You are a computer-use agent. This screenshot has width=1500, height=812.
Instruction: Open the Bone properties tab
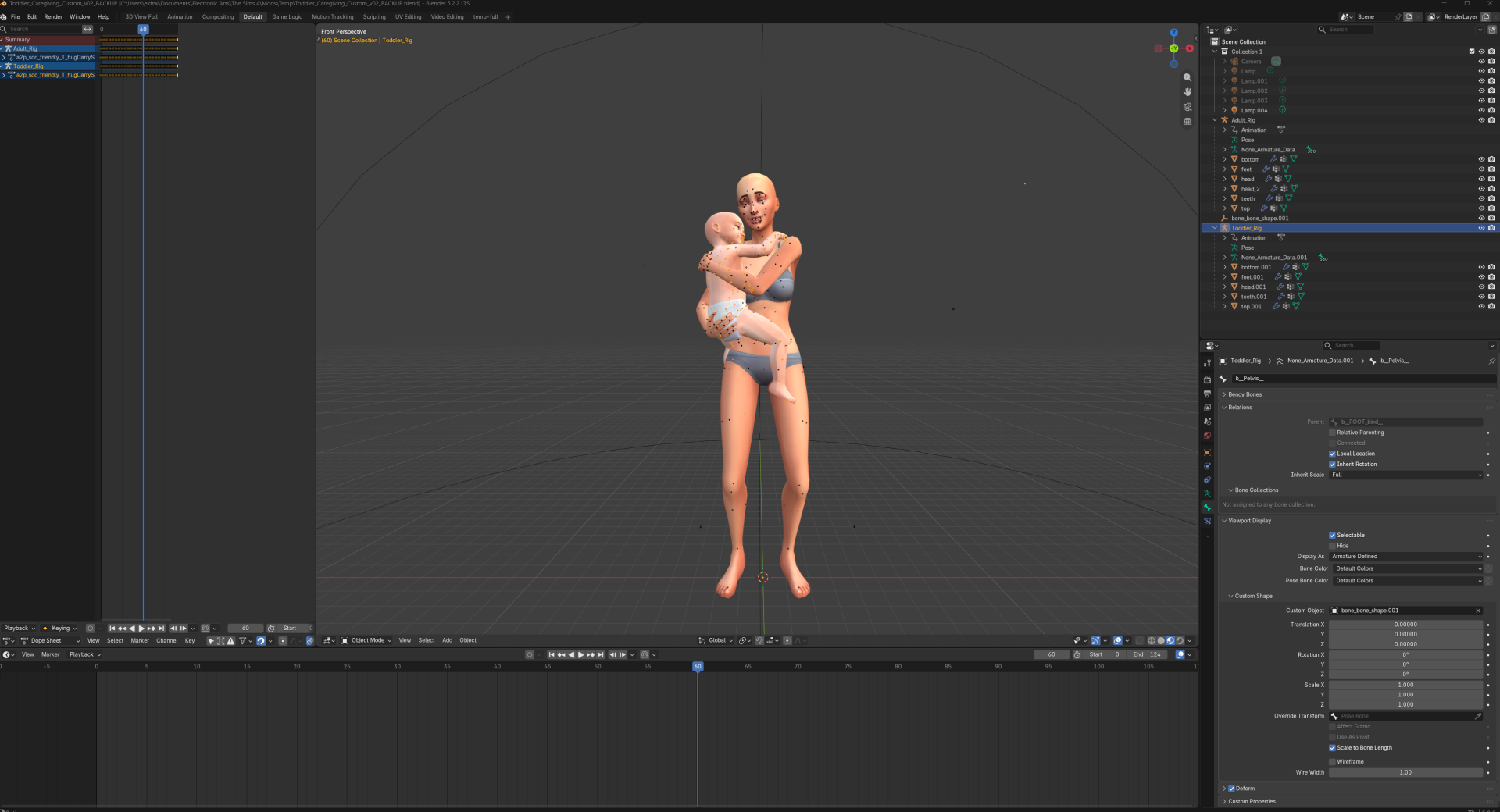point(1207,507)
